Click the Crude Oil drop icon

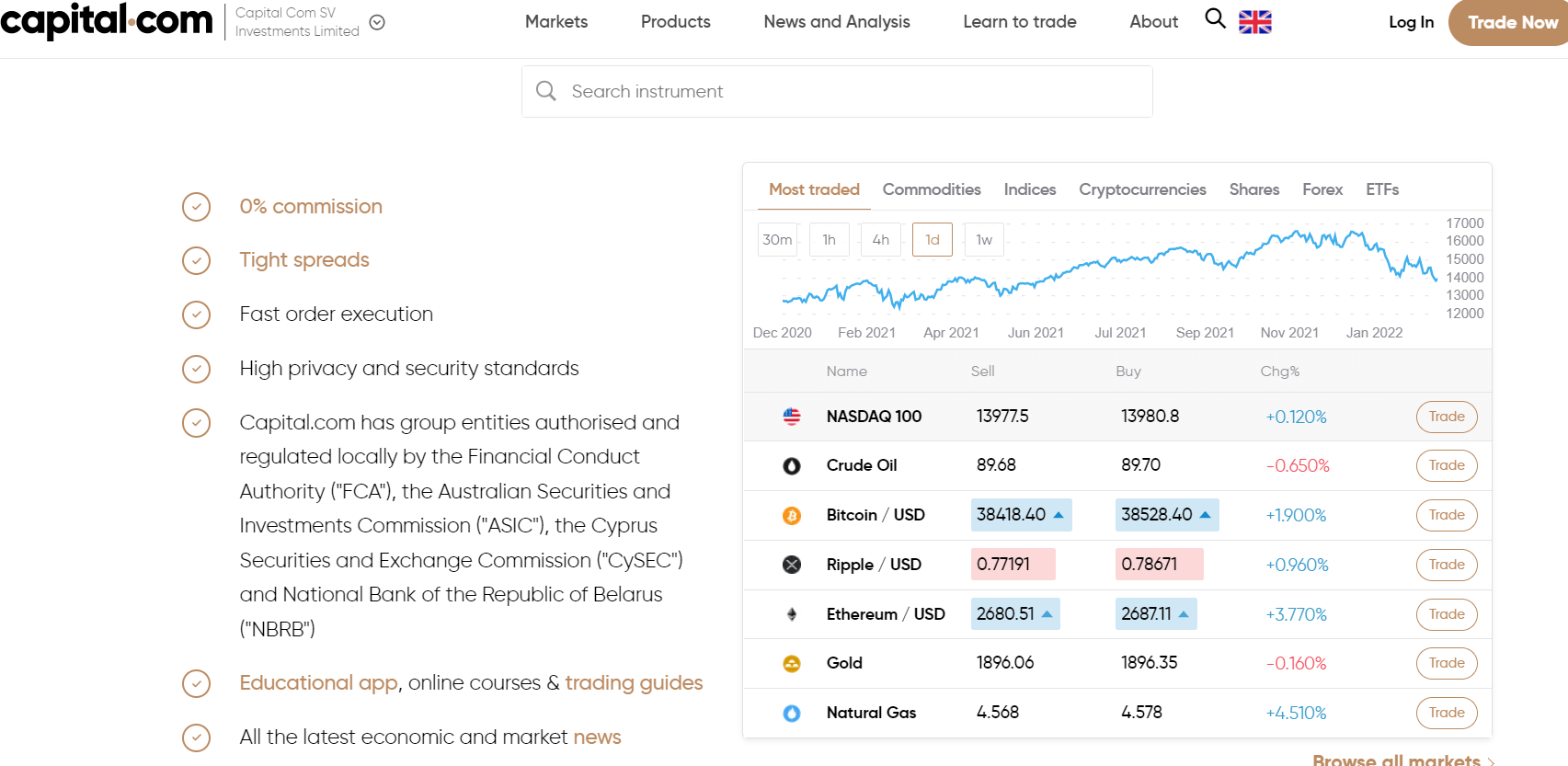pos(792,466)
